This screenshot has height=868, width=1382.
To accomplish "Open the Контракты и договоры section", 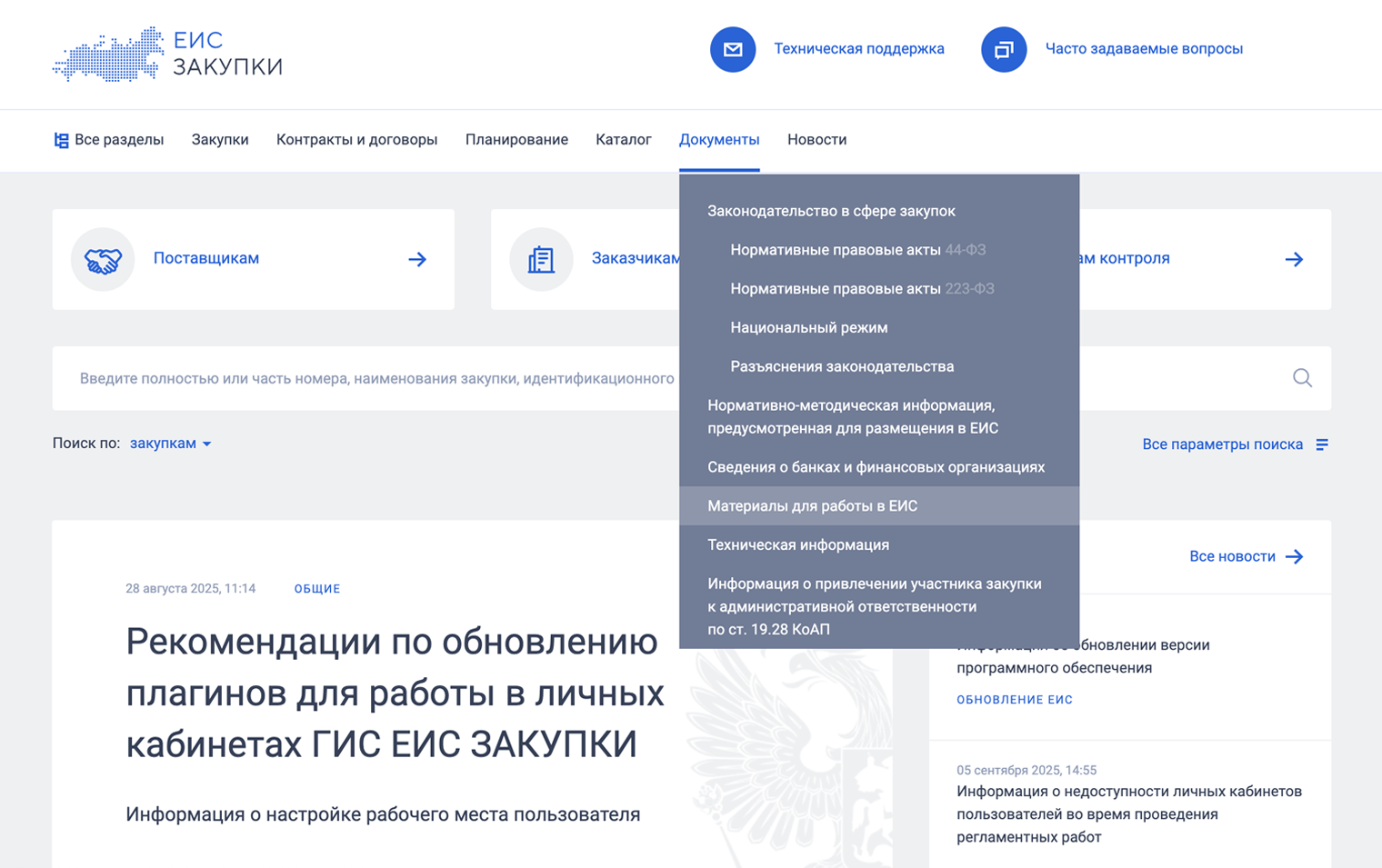I will [356, 140].
